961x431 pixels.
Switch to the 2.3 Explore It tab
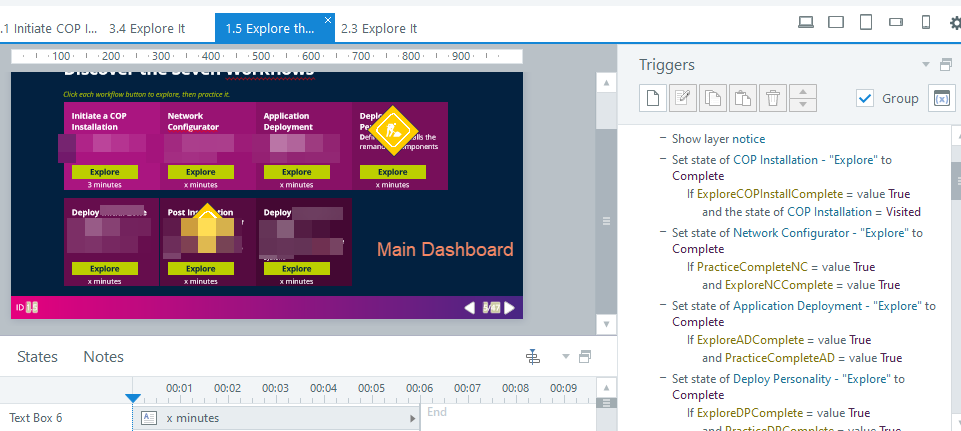point(379,28)
